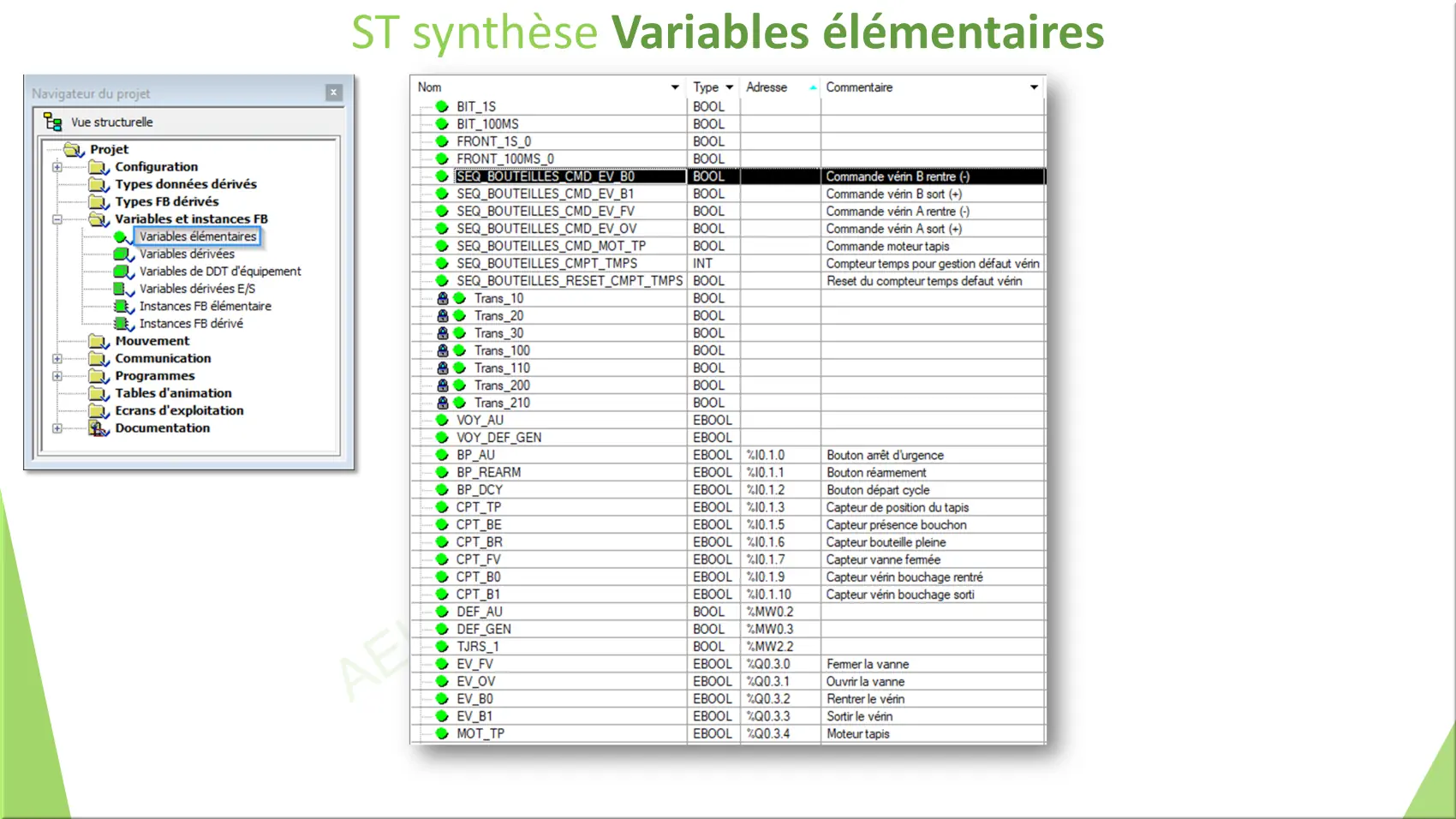This screenshot has height=819, width=1456.
Task: Select the Mouvement tree item
Action: [x=152, y=341]
